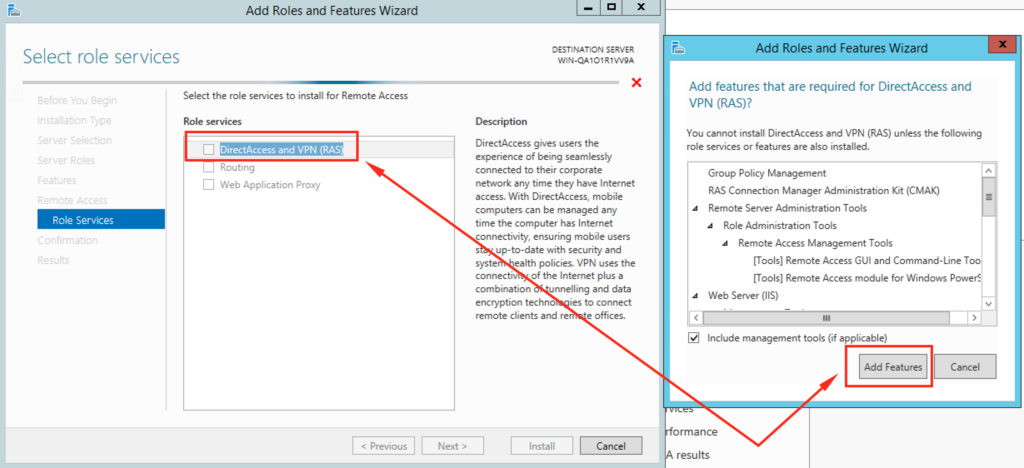Click the features list scroll-up arrow
Viewport: 1024px width, 468px height.
[x=989, y=171]
